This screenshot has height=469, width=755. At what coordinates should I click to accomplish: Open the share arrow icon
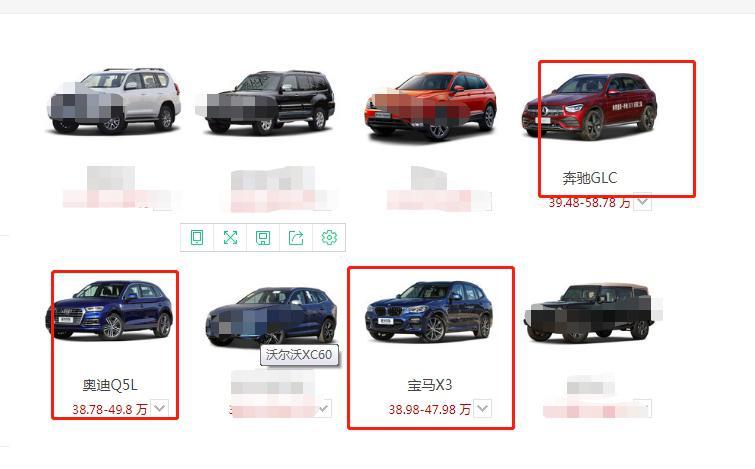tap(296, 237)
